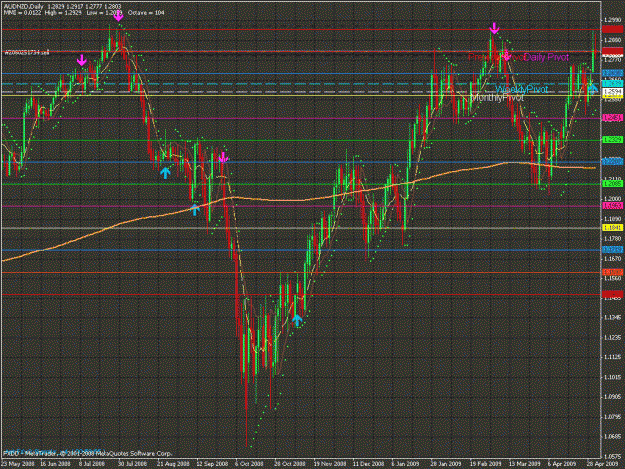Click the magenta down arrow above the mid-September 2008 candles
Image resolution: width=625 pixels, height=469 pixels.
click(223, 157)
